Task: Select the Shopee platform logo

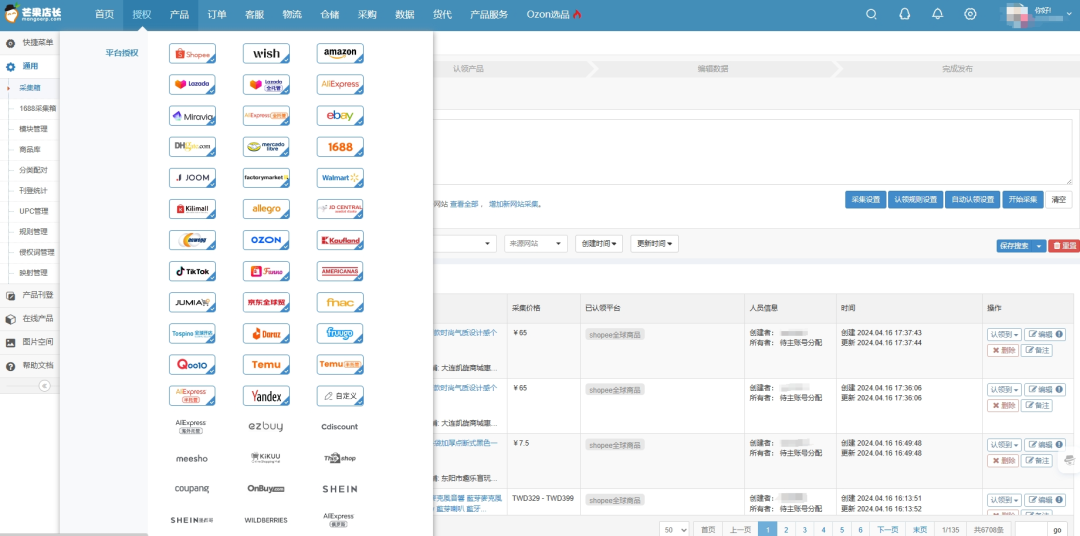Action: tap(192, 54)
